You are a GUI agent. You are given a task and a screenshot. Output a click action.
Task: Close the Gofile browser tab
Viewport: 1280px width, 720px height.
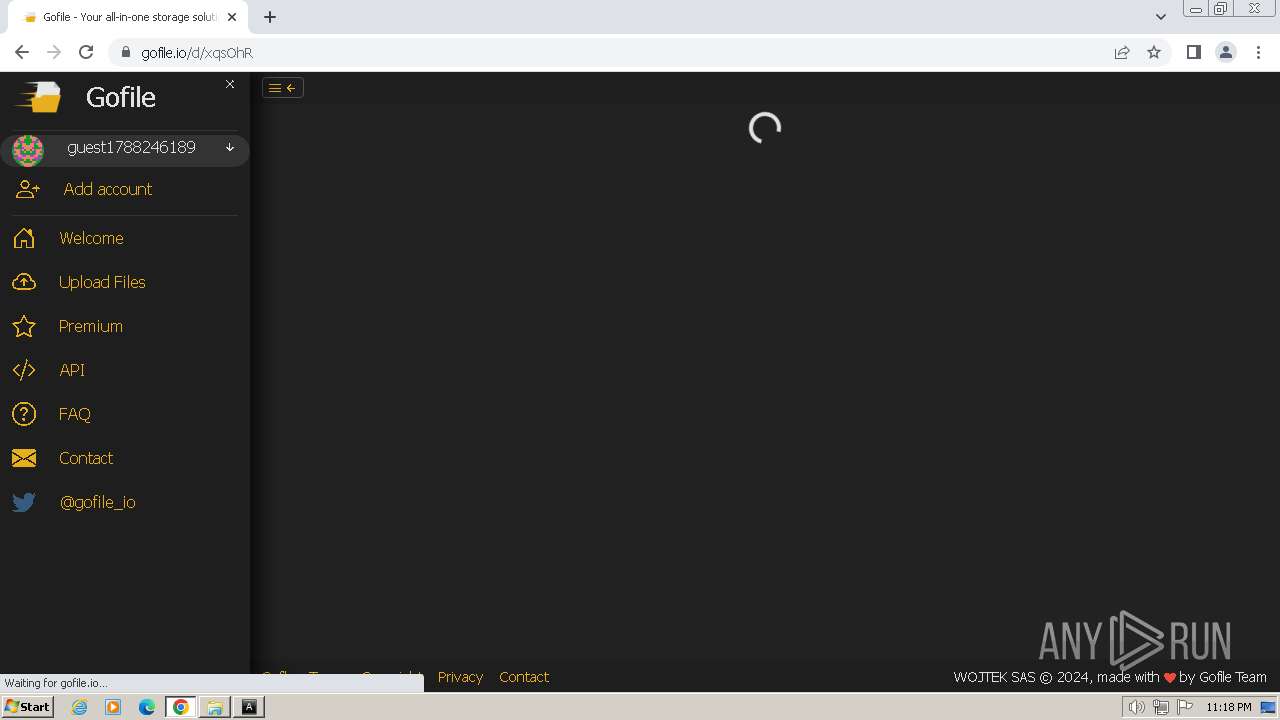[x=232, y=17]
